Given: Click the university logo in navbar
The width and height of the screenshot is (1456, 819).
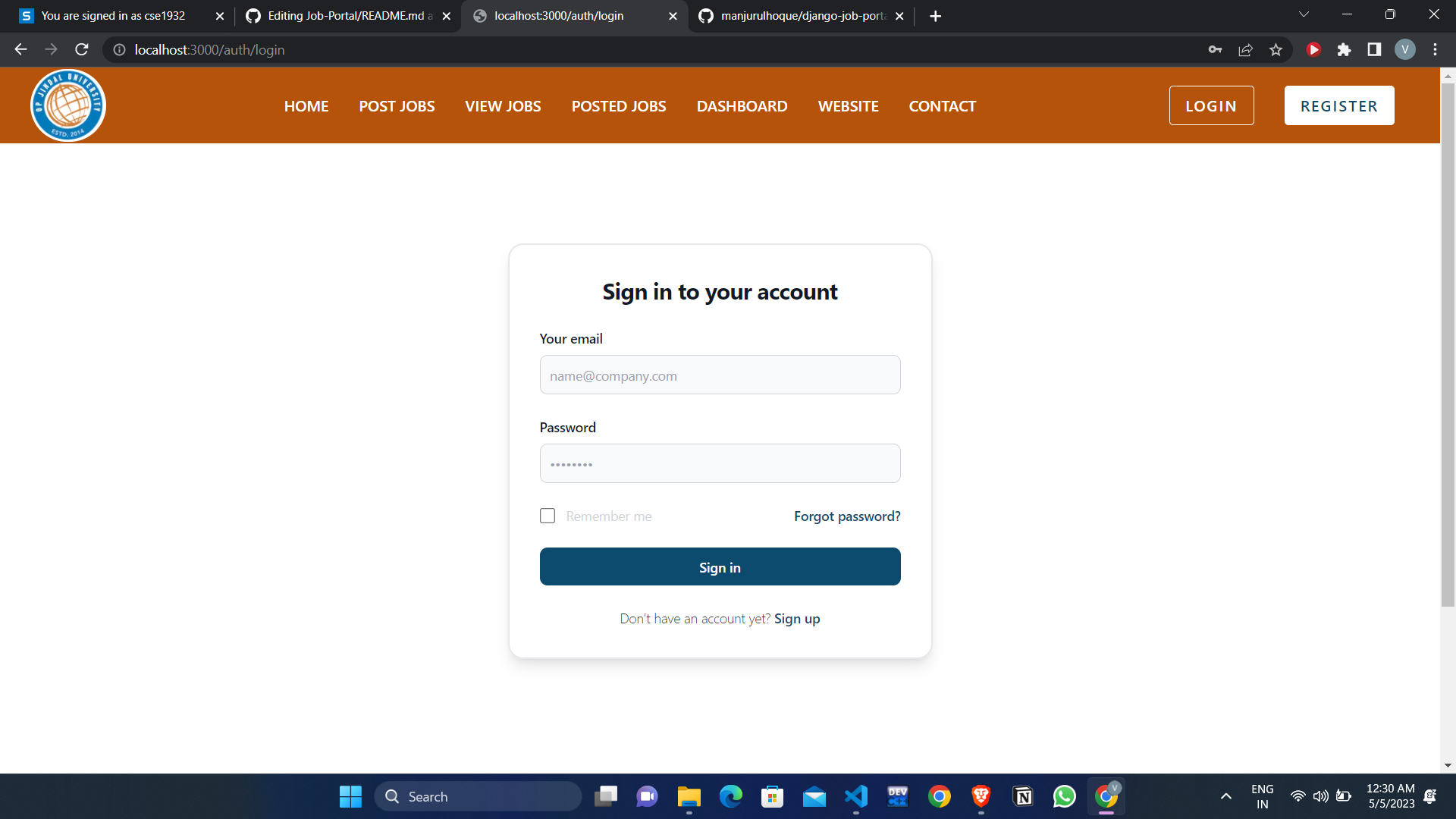Looking at the screenshot, I should pyautogui.click(x=68, y=105).
